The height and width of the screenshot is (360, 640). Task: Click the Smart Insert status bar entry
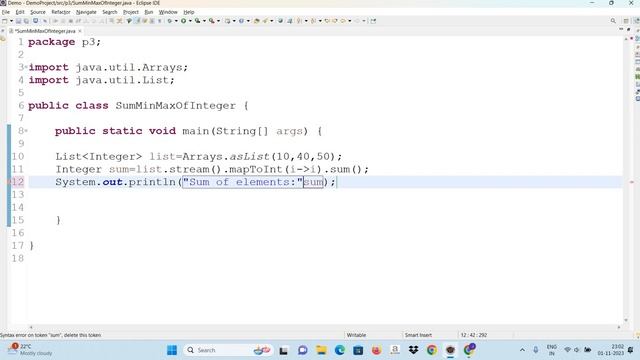pos(418,335)
